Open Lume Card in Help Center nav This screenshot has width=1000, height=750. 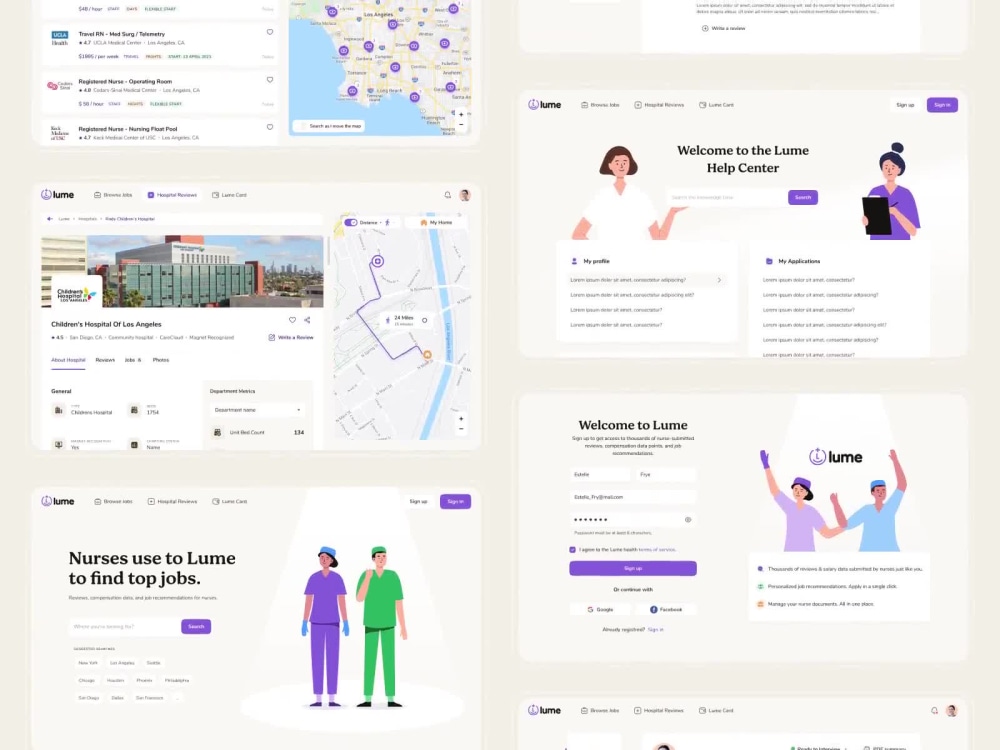tap(716, 105)
